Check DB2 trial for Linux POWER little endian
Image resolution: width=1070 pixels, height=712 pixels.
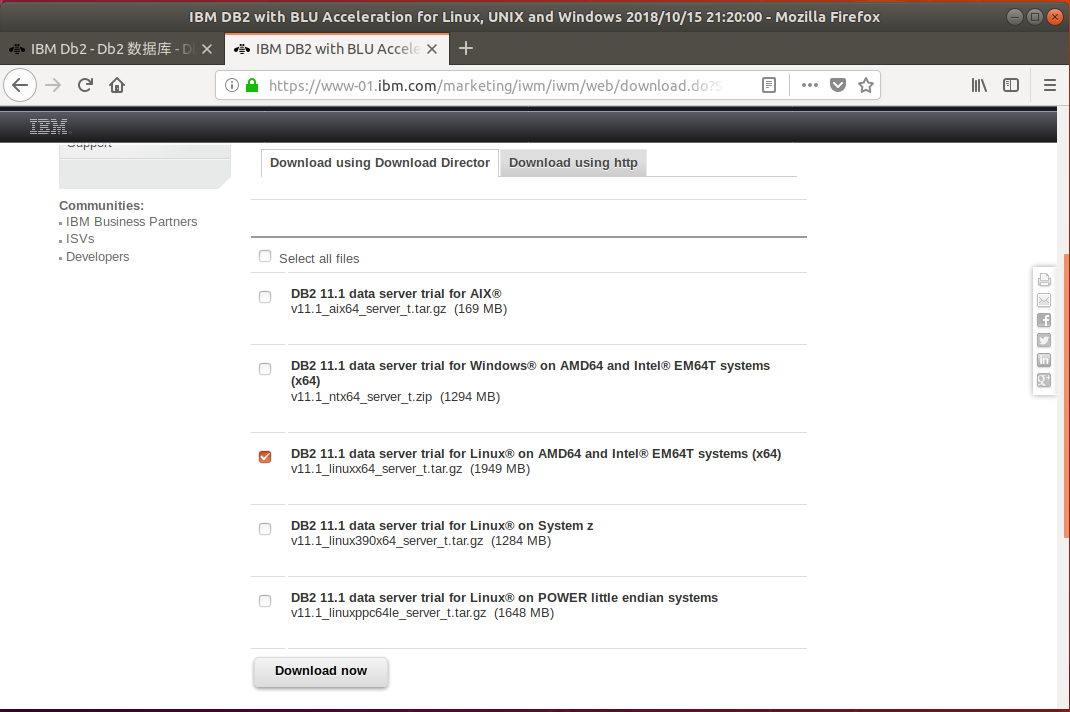[x=265, y=601]
